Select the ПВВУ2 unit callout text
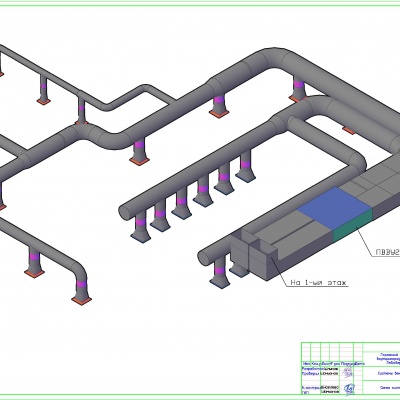The height and width of the screenshot is (400, 400). (x=388, y=252)
